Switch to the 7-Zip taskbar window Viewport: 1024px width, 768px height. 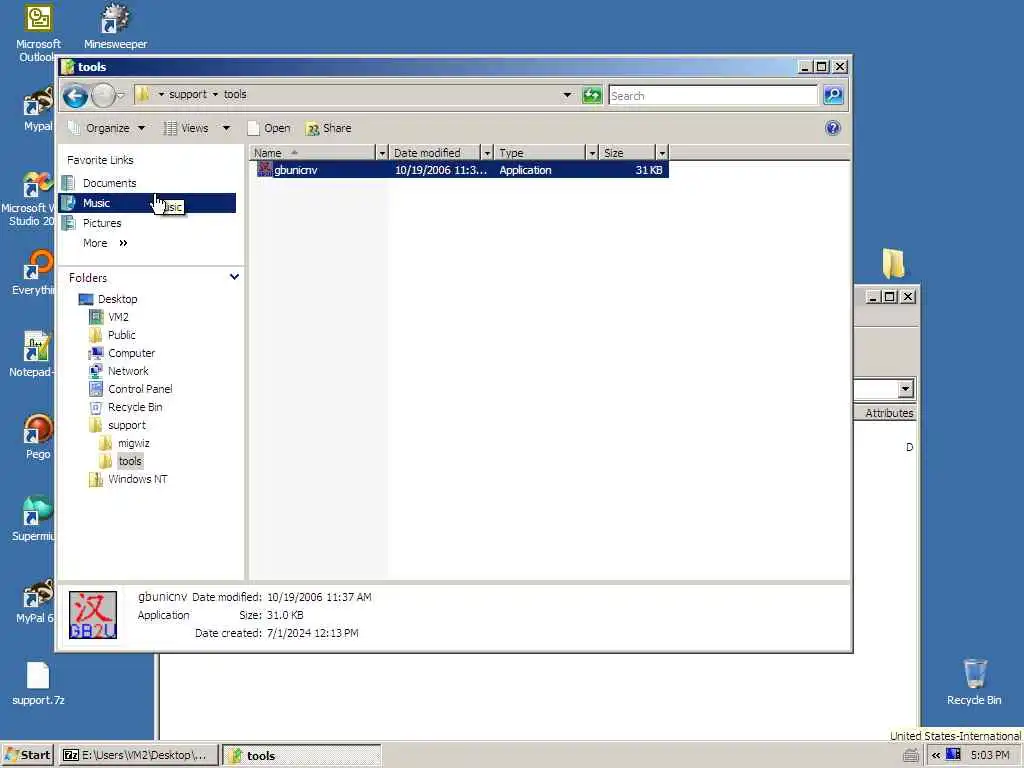(138, 756)
